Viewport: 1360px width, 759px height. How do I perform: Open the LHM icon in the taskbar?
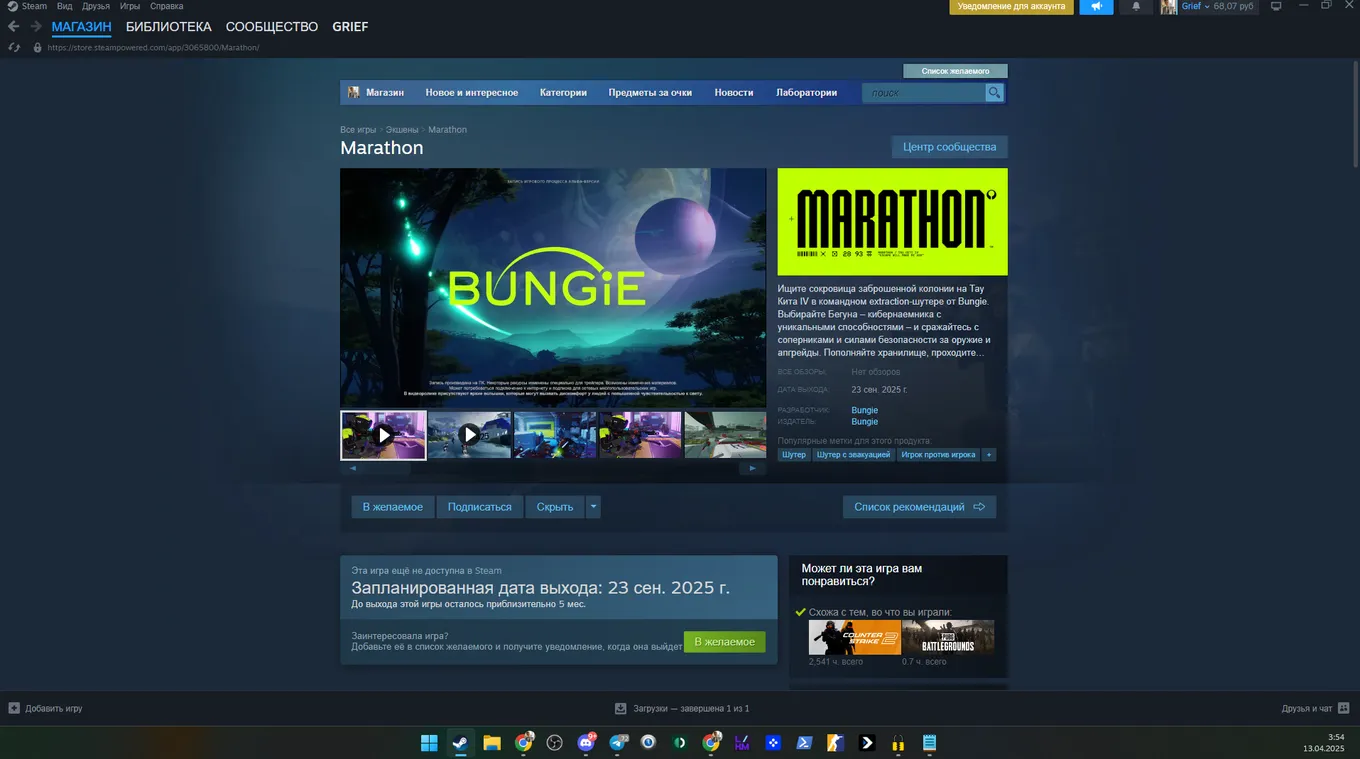click(742, 743)
